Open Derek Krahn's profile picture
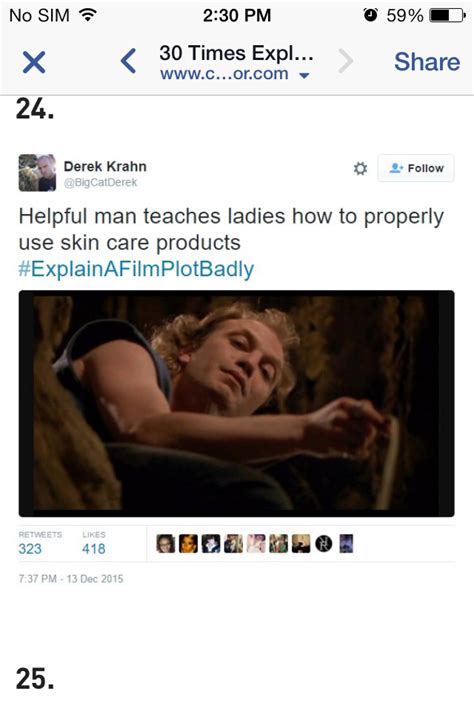474x711 pixels. 37,172
